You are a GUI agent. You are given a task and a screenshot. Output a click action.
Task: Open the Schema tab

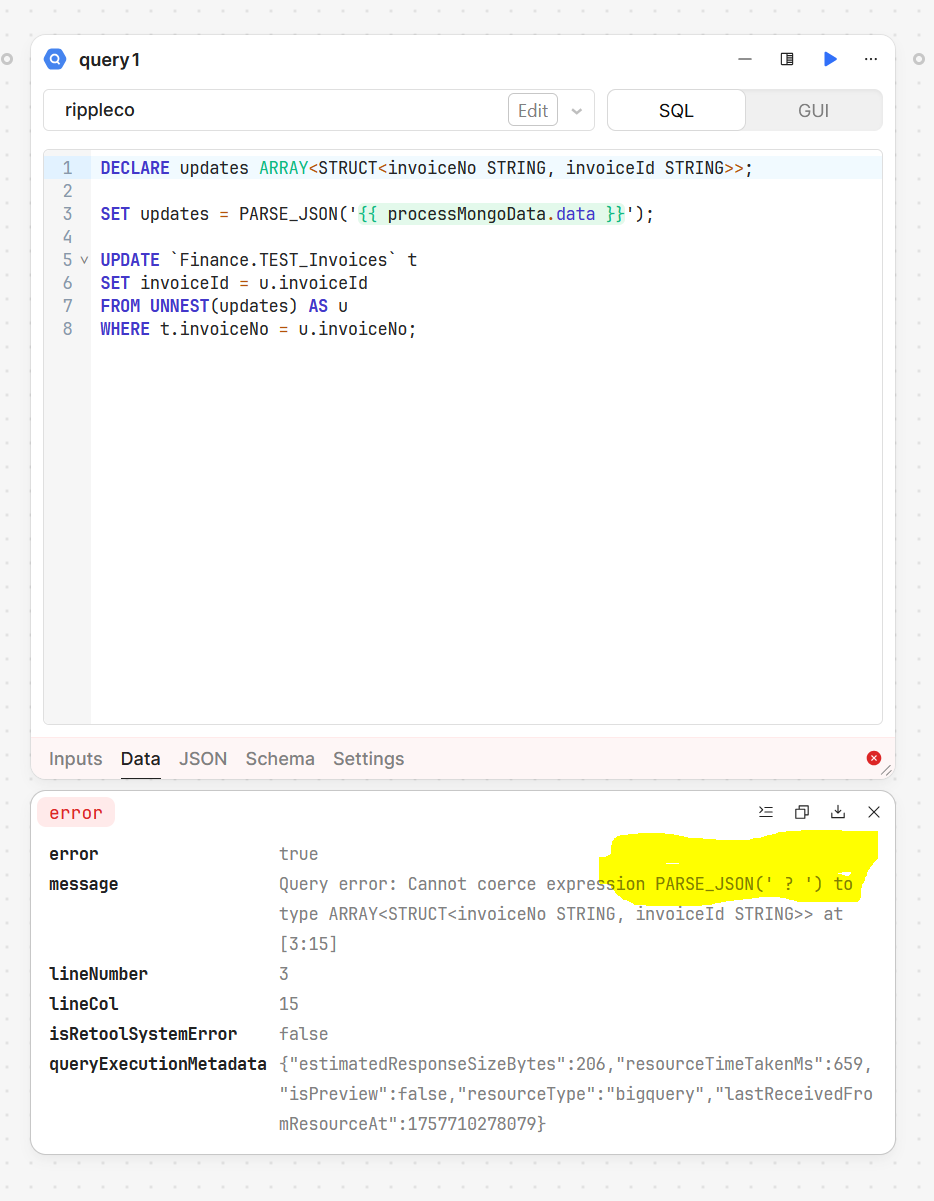pos(280,759)
